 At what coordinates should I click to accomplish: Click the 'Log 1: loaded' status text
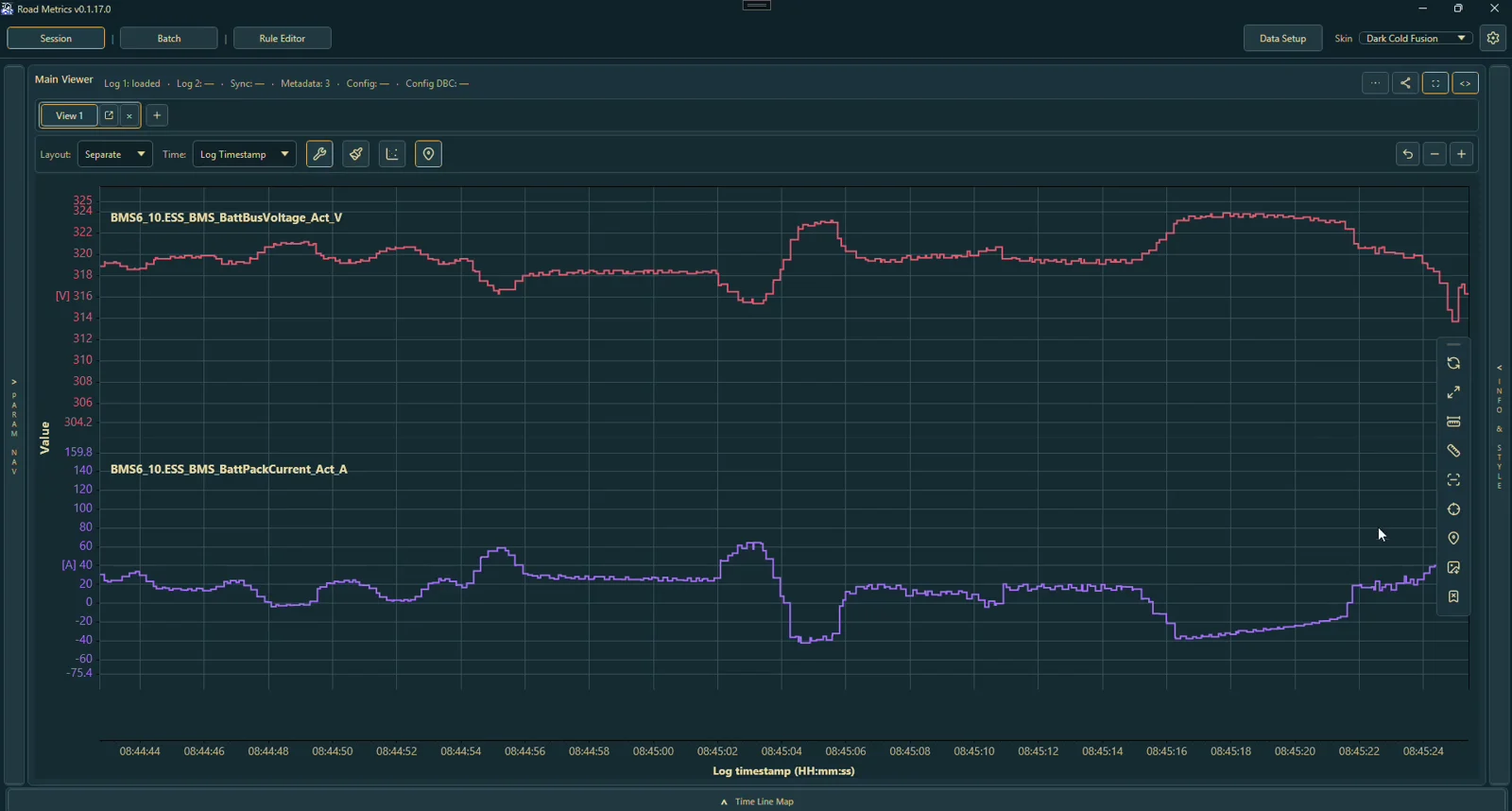[x=132, y=84]
